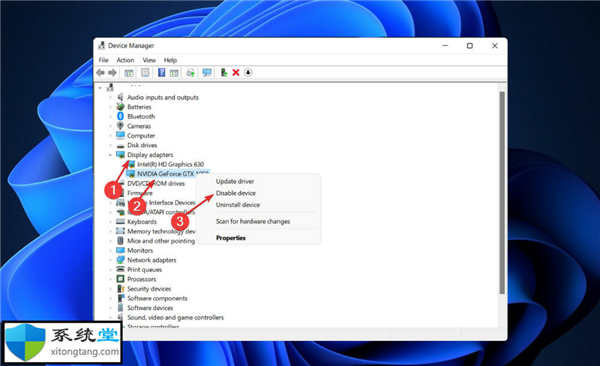Choose Scan for hardware changes in context menu
The height and width of the screenshot is (366, 600).
click(253, 221)
